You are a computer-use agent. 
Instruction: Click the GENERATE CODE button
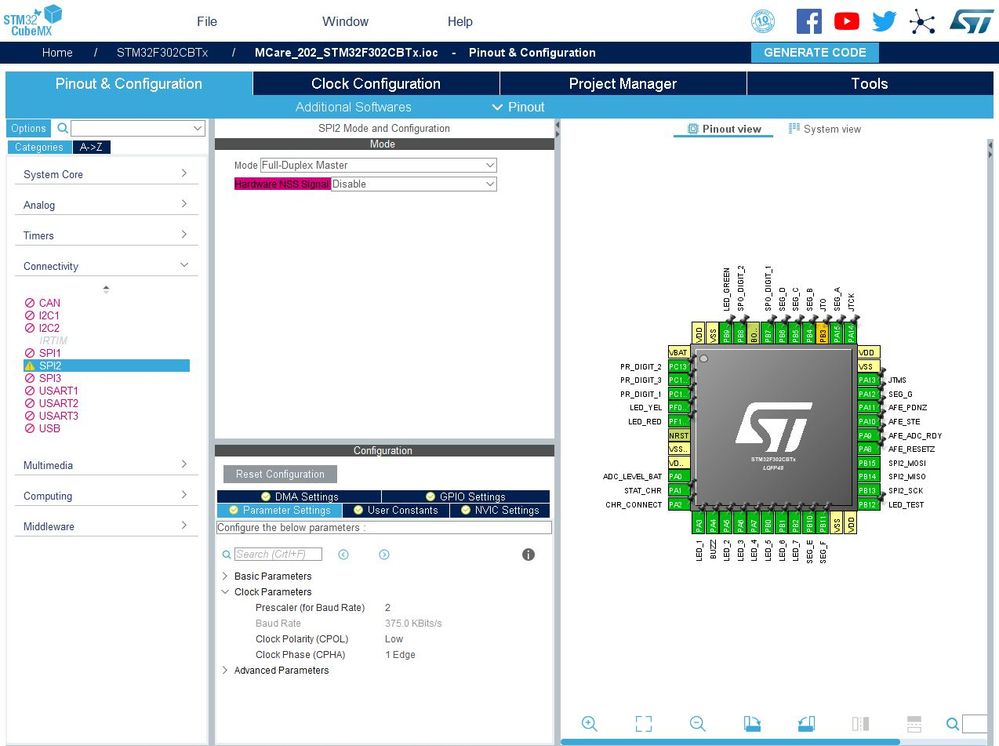(x=815, y=53)
